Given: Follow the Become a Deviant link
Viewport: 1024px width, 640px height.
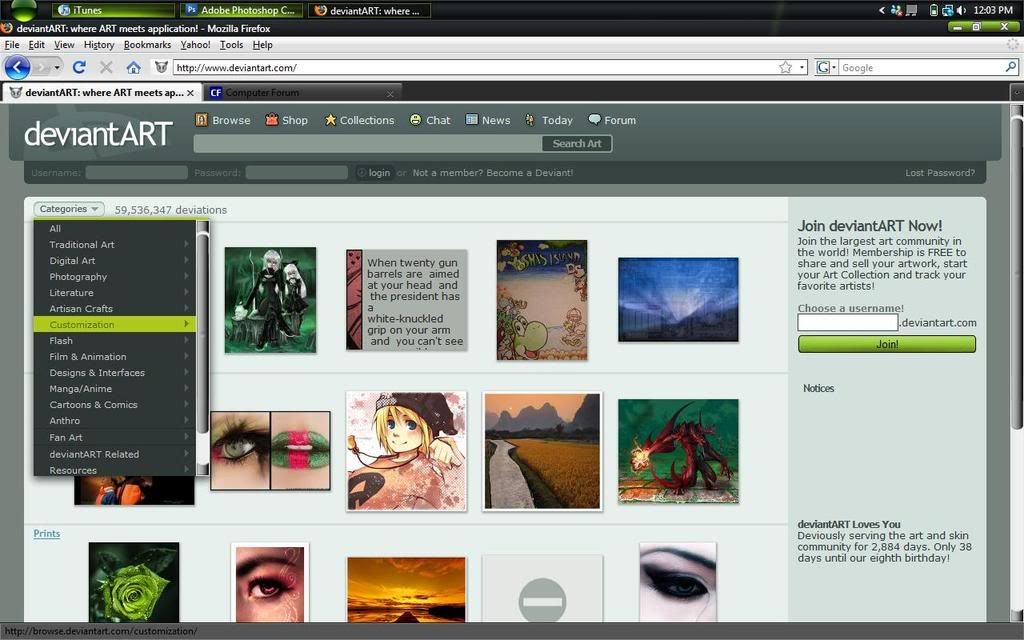Looking at the screenshot, I should (x=529, y=172).
